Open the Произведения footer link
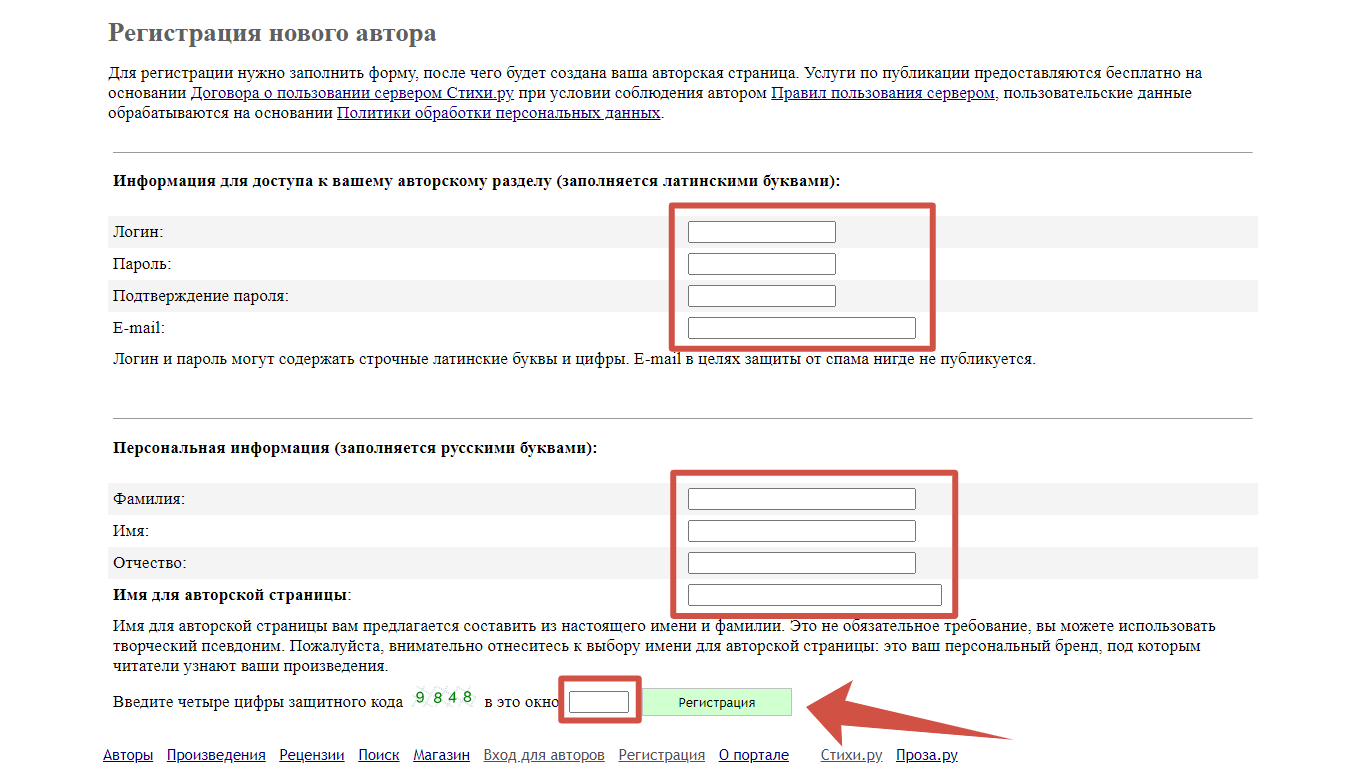 point(216,755)
